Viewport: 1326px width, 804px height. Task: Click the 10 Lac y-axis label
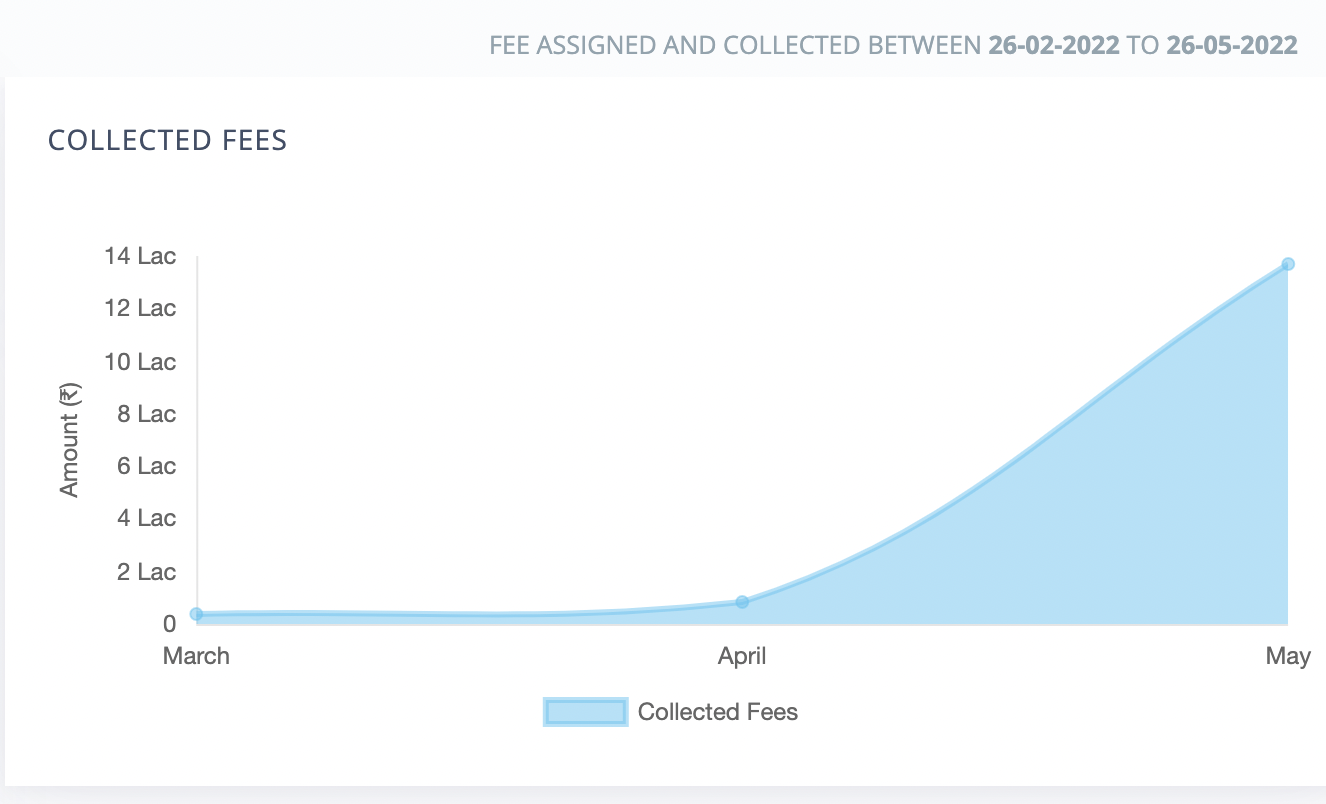(x=140, y=361)
